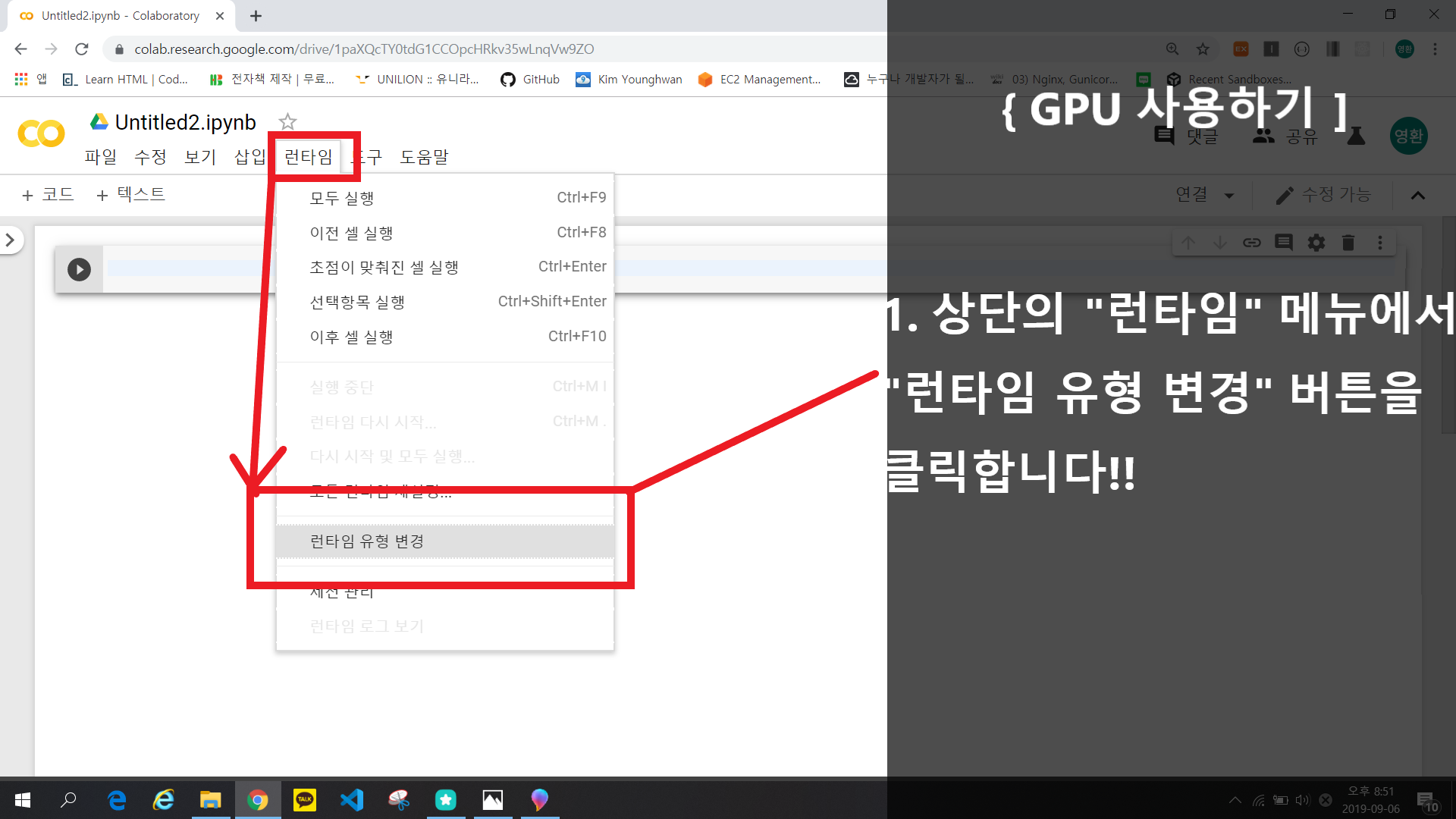The height and width of the screenshot is (819, 1456).
Task: Delete the cell with trash icon
Action: pos(1348,243)
